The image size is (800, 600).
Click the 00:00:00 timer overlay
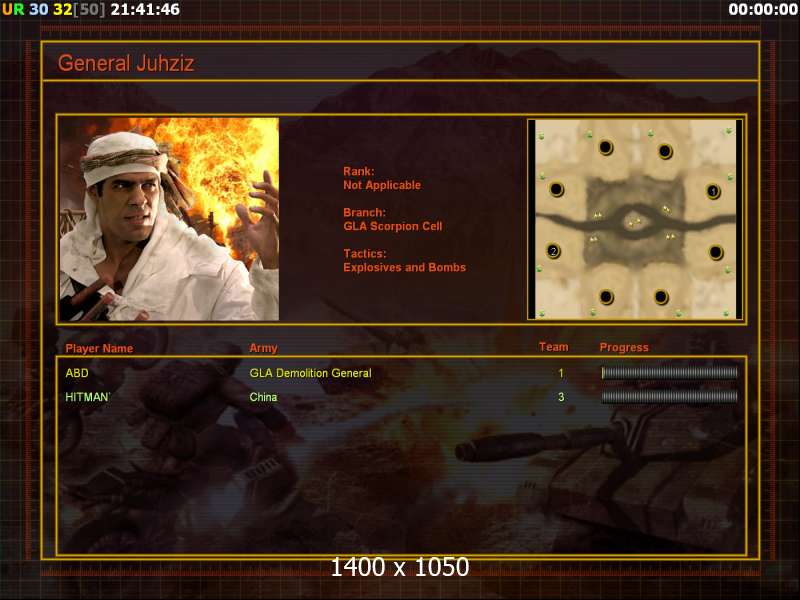[763, 9]
